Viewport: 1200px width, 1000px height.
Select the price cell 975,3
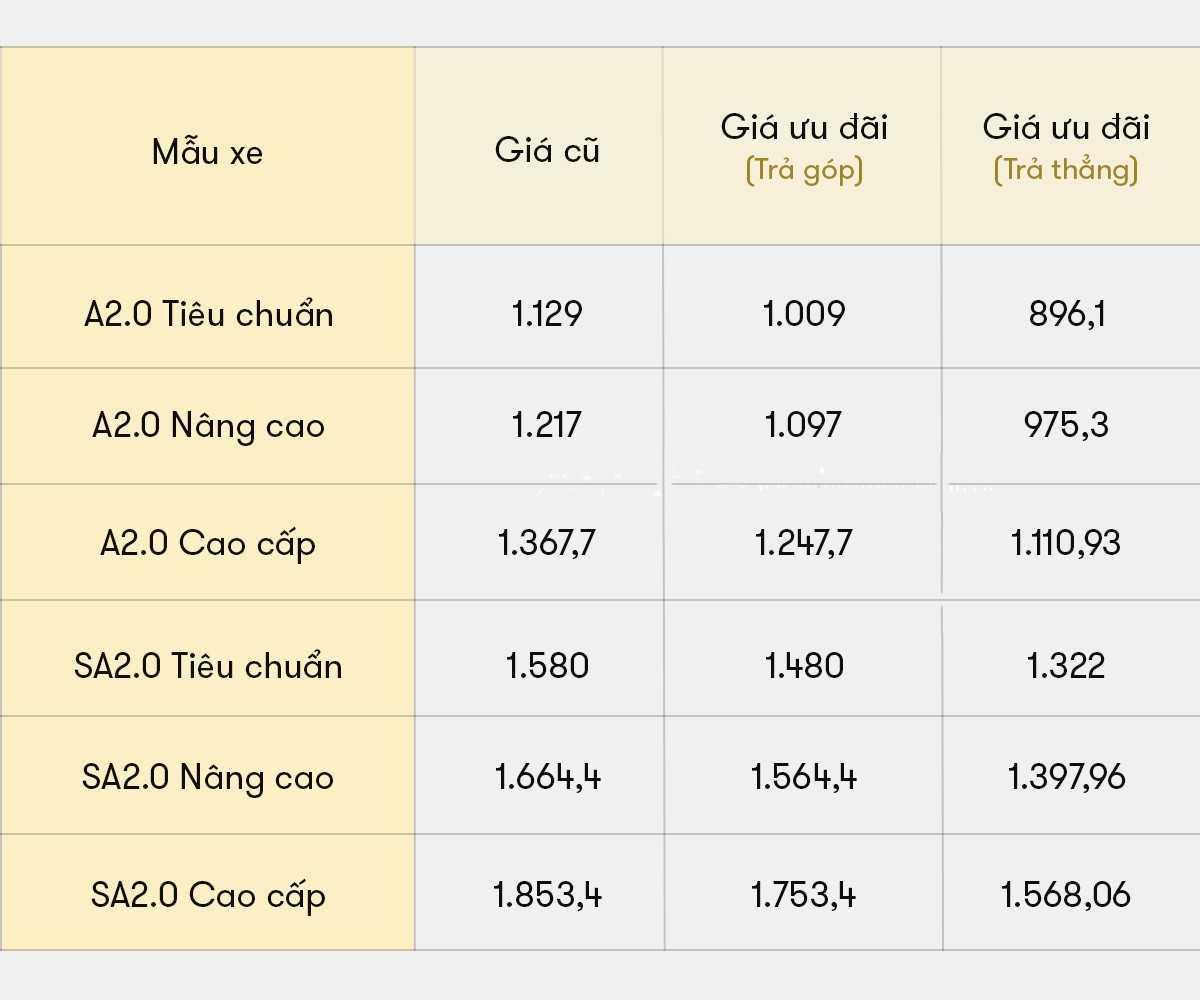pos(1066,426)
